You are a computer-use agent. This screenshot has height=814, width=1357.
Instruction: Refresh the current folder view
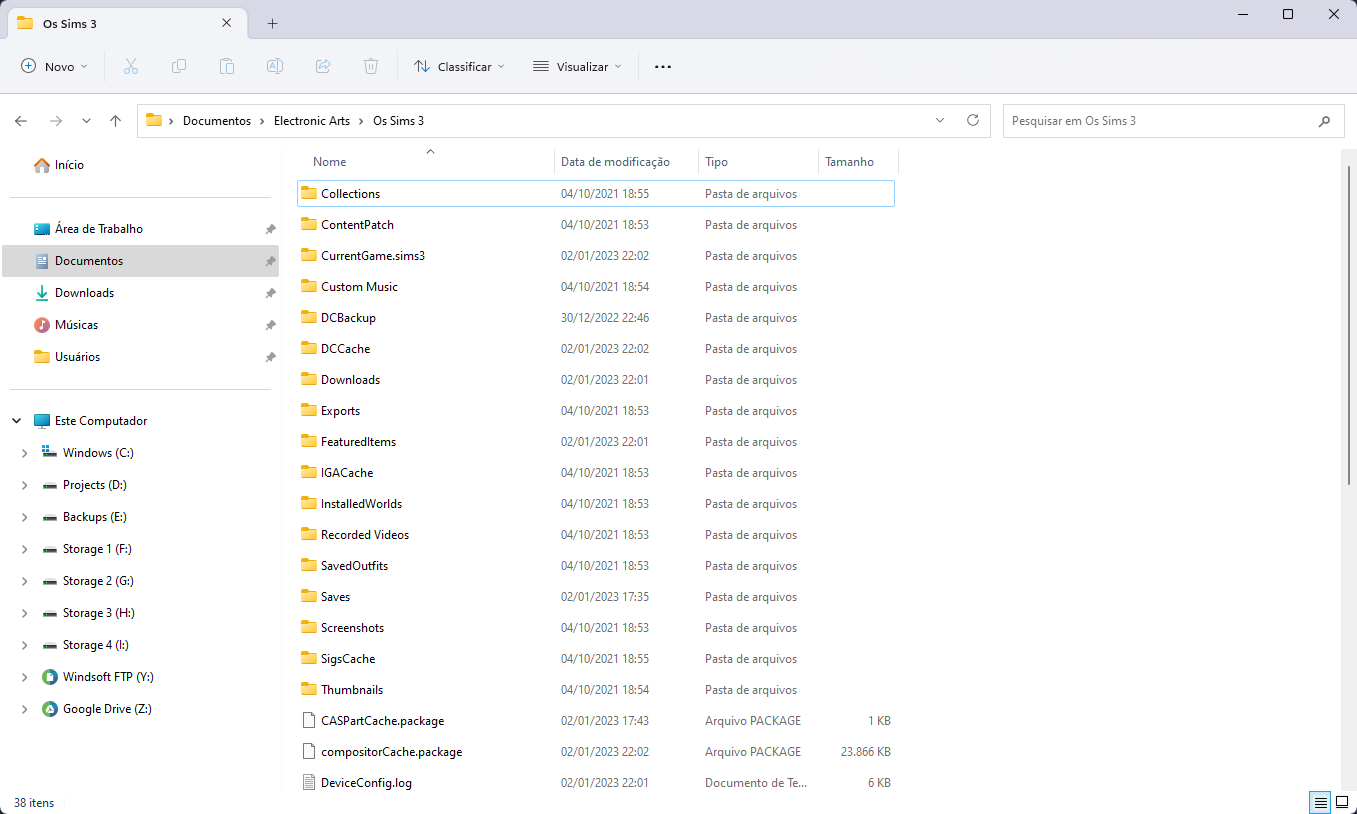[x=973, y=120]
